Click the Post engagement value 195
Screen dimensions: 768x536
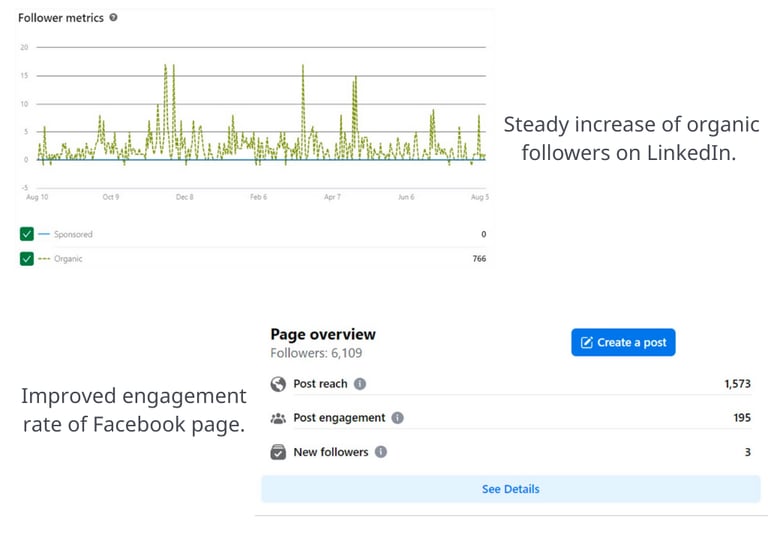pyautogui.click(x=741, y=418)
